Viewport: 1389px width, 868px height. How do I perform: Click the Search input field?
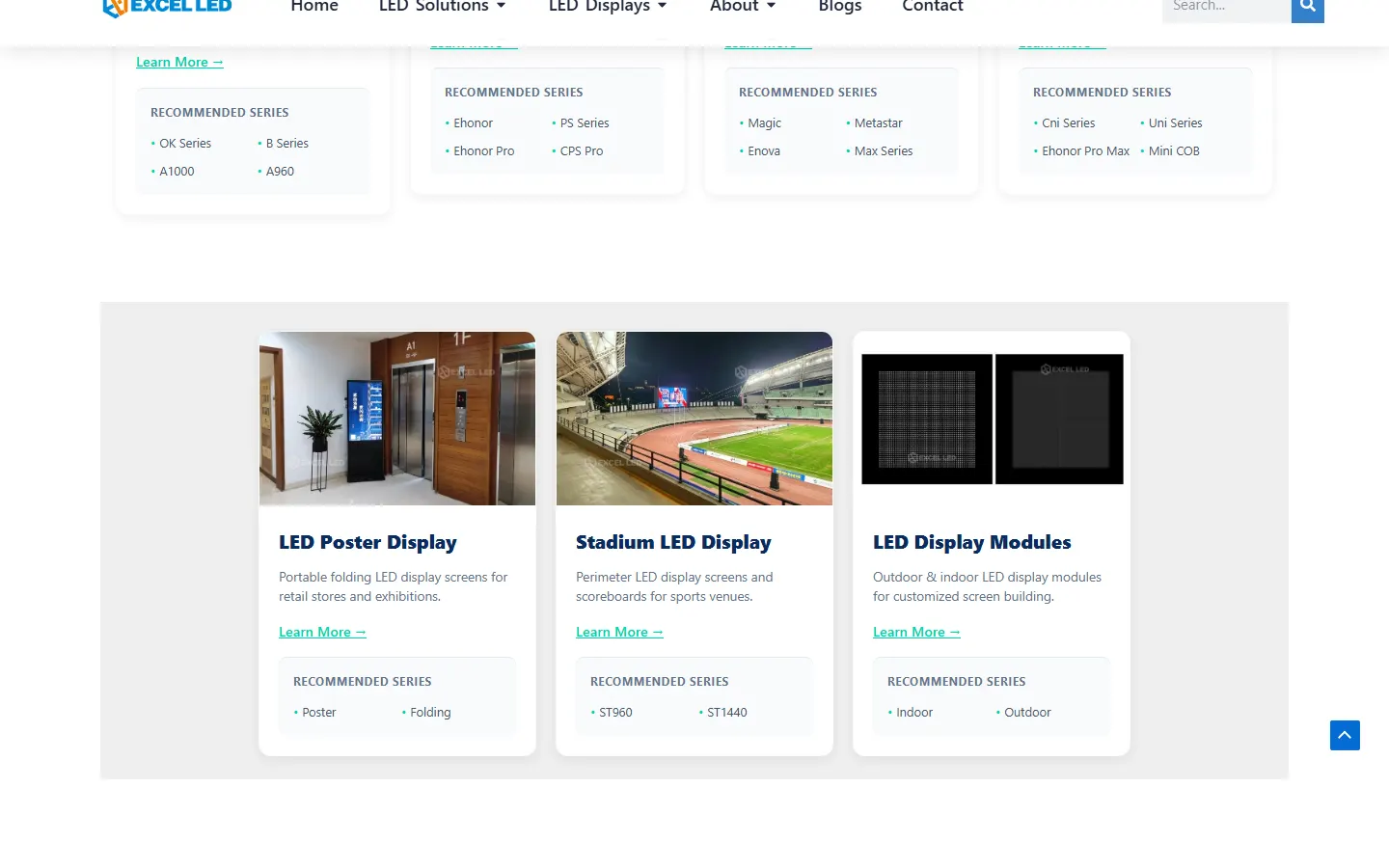click(x=1227, y=8)
